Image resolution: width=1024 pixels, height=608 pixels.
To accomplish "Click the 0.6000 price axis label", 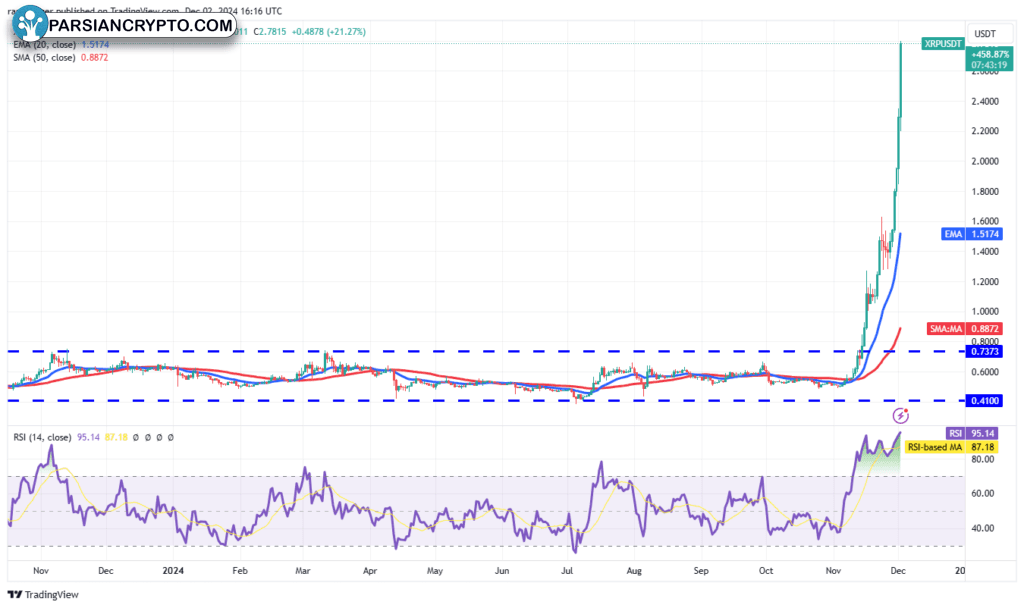I will [985, 372].
